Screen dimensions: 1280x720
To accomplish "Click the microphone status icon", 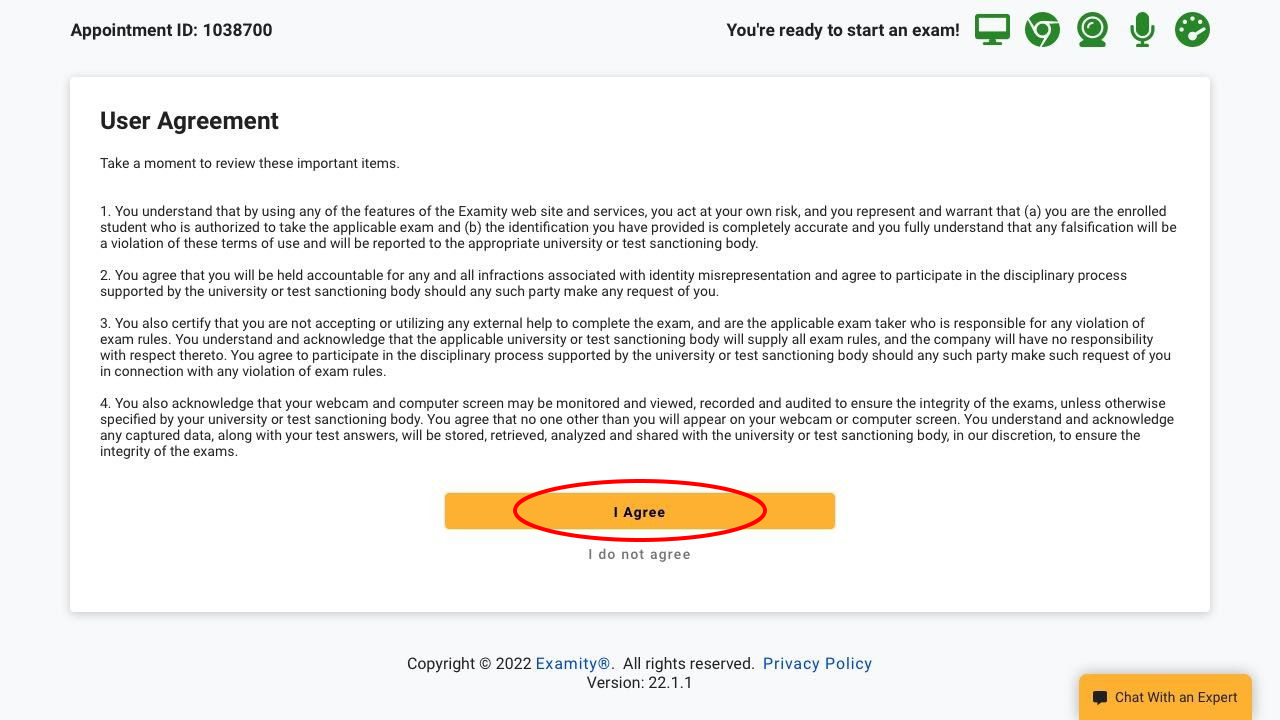I will 1142,30.
